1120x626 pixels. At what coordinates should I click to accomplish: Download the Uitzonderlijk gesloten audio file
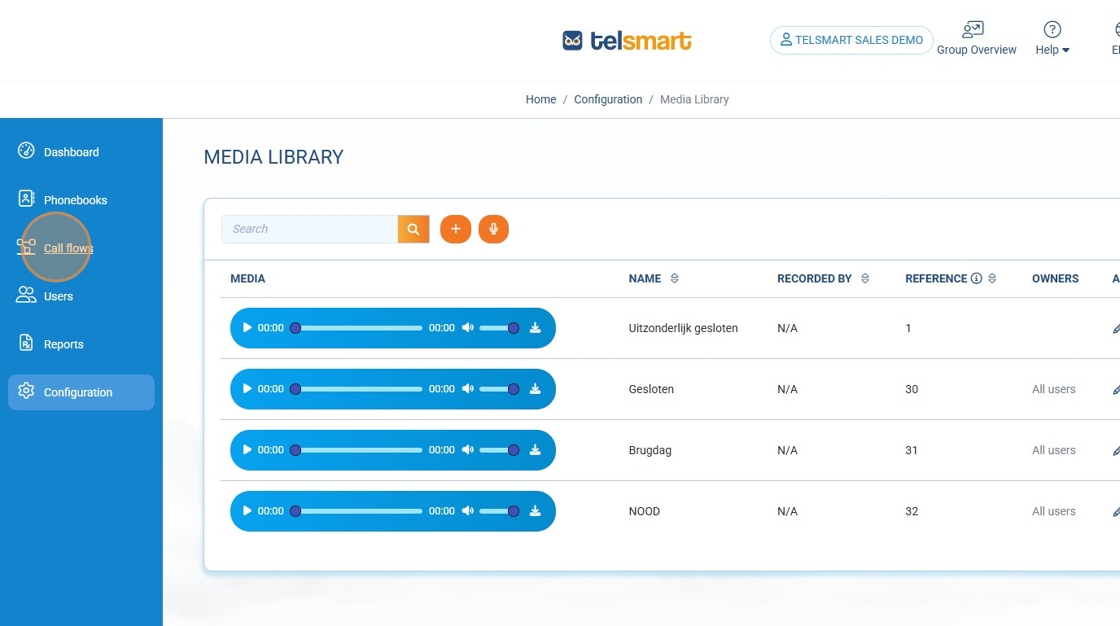535,328
